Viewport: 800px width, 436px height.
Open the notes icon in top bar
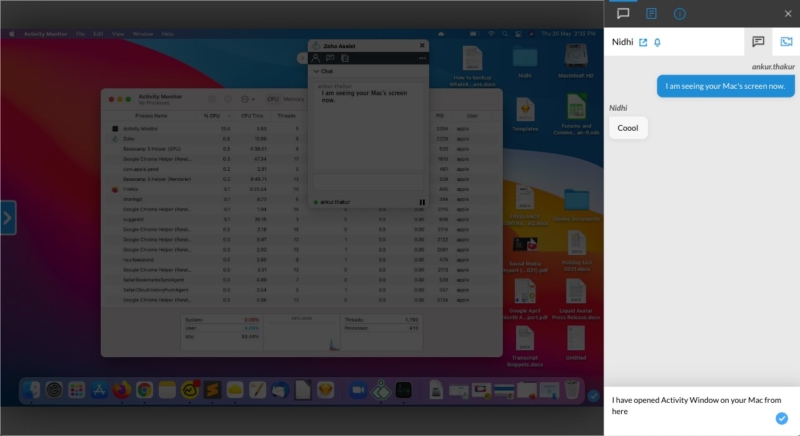(651, 14)
